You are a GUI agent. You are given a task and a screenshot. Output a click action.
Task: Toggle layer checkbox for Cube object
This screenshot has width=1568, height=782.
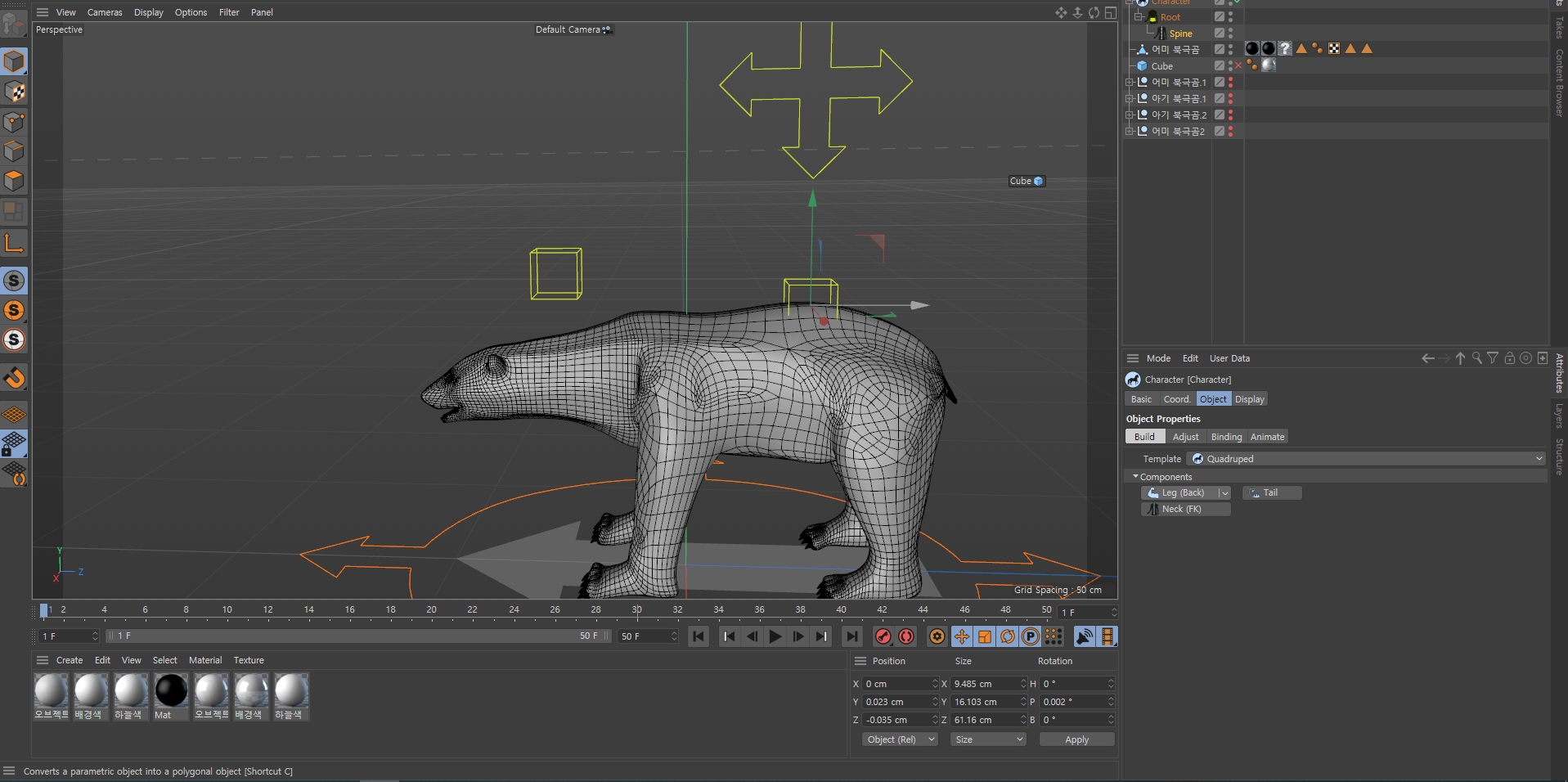(1219, 65)
